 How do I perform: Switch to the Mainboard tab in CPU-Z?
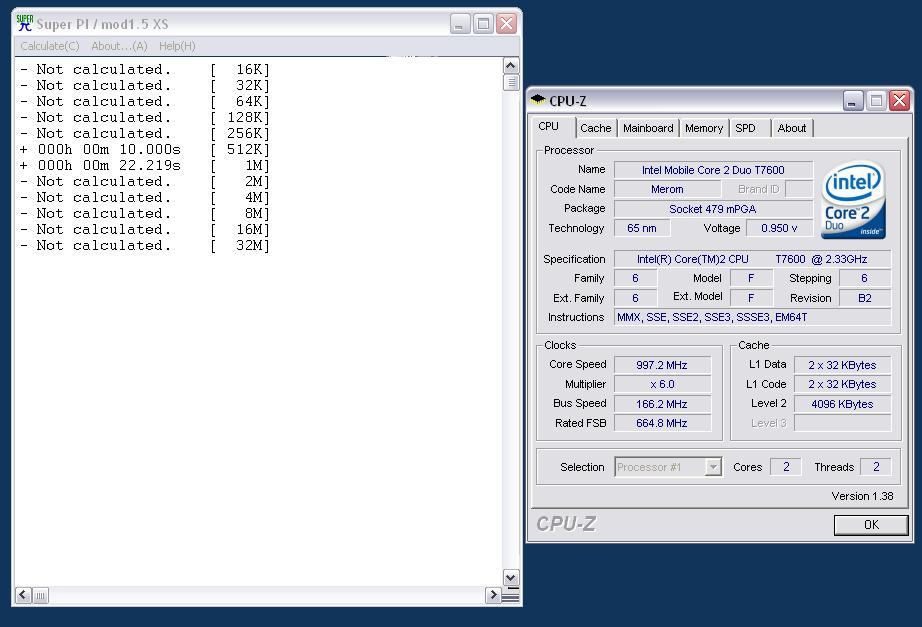[x=648, y=128]
